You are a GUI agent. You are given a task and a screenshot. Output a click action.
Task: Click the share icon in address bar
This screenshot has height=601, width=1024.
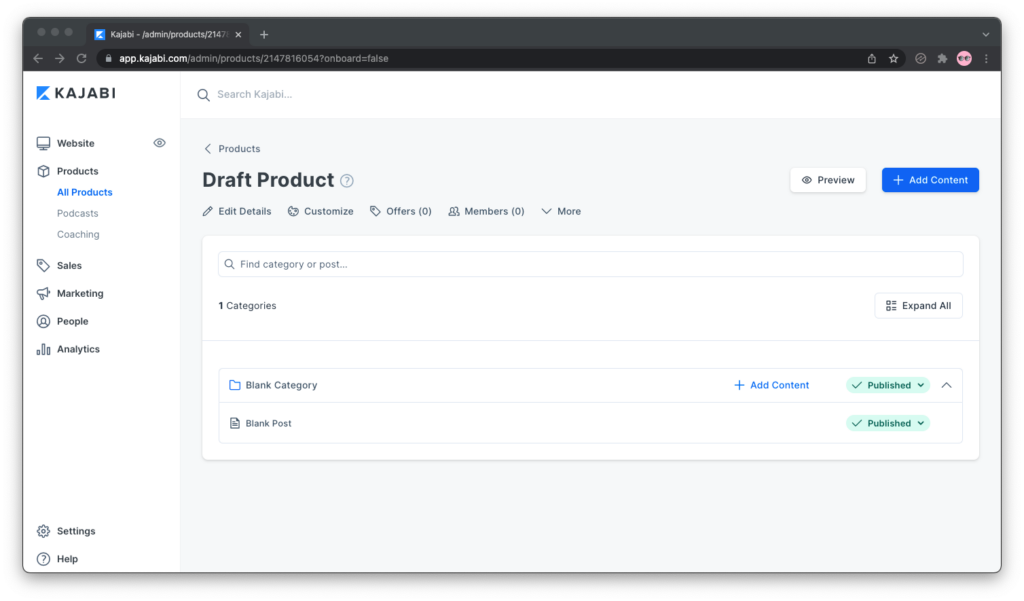point(872,59)
